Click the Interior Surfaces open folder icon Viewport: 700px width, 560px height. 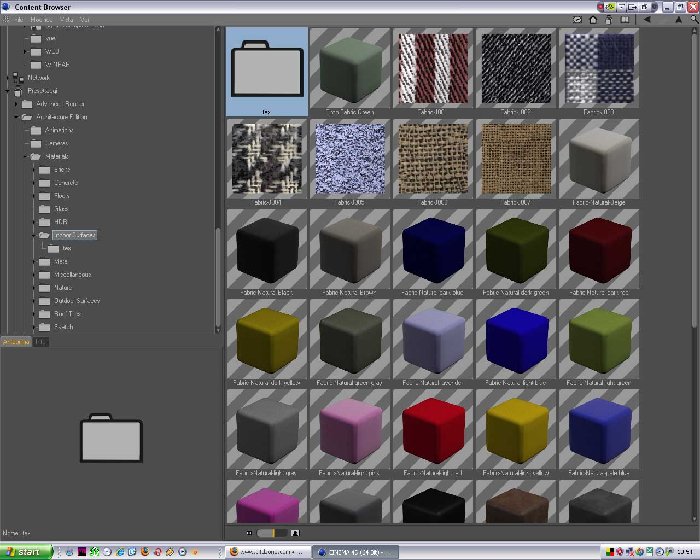point(44,235)
